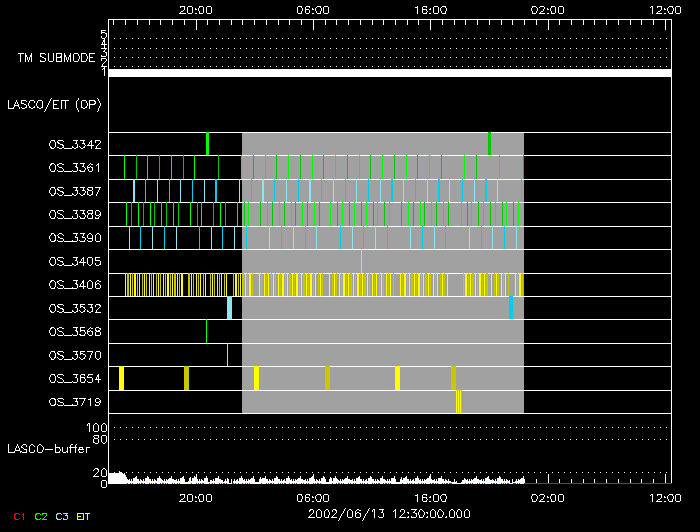Select the OS_3389 row label

click(x=74, y=215)
